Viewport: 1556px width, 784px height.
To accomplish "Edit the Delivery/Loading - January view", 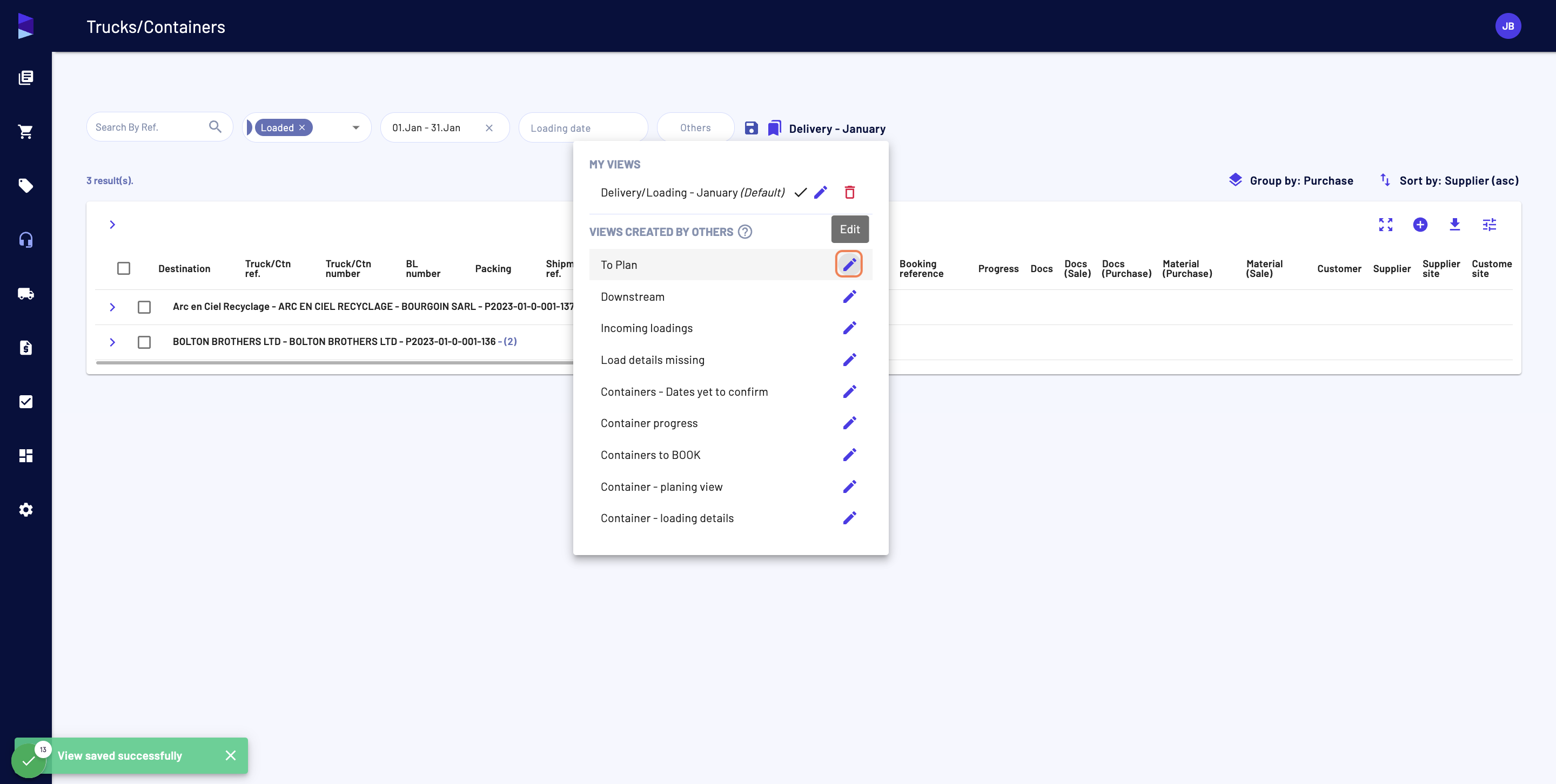I will [x=820, y=192].
